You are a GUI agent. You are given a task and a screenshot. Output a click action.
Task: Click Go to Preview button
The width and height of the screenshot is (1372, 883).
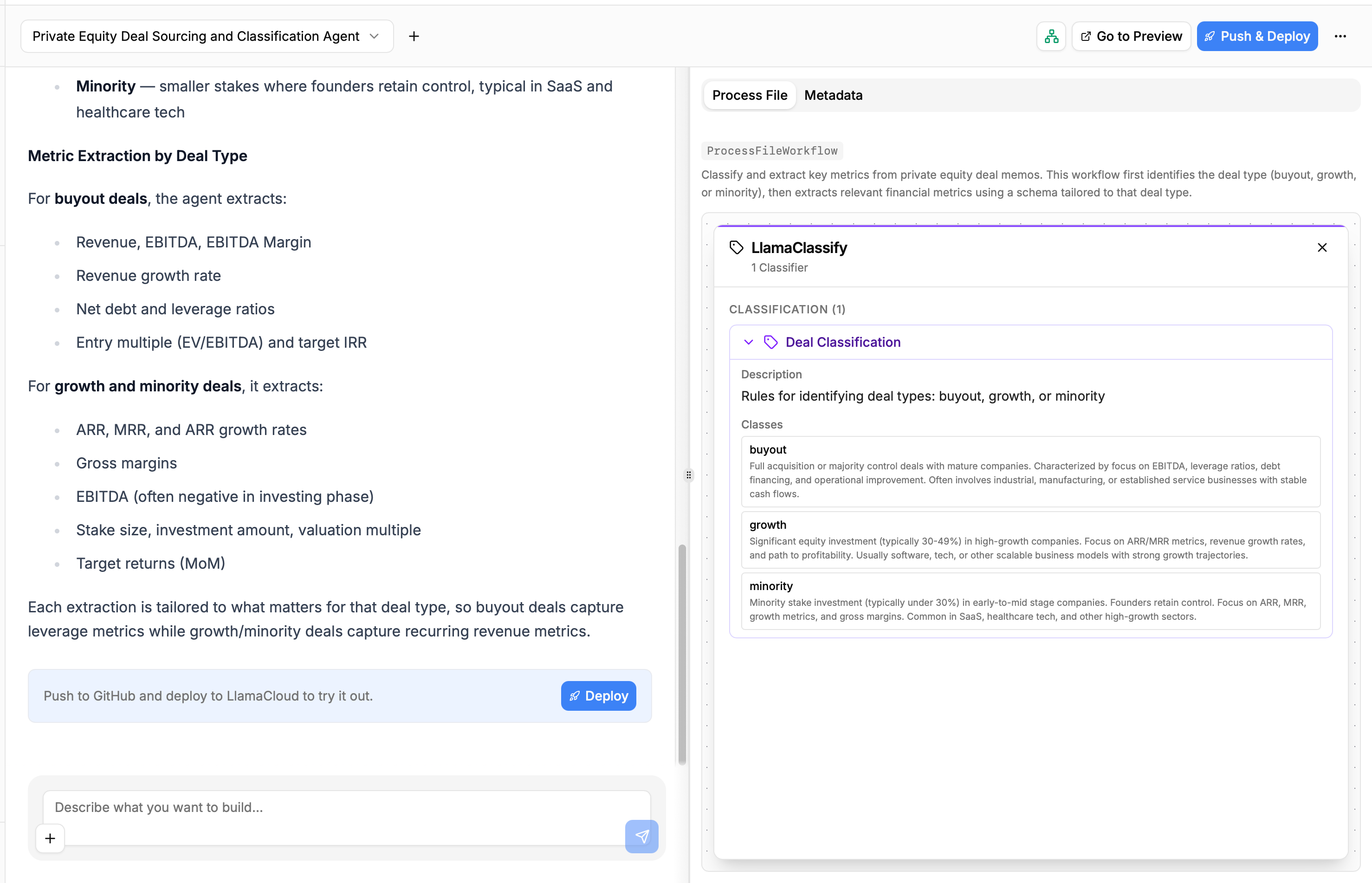point(1131,36)
